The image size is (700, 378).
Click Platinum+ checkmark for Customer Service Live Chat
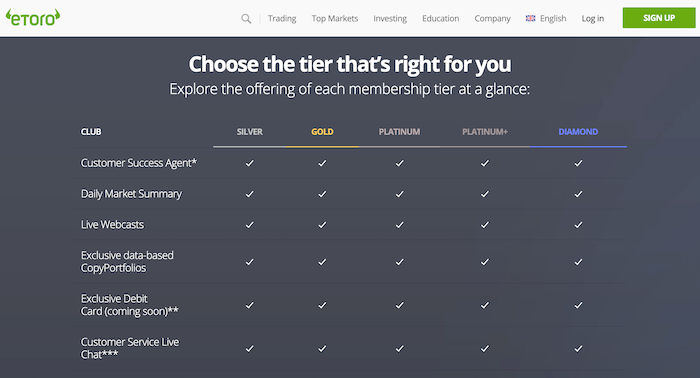485,349
